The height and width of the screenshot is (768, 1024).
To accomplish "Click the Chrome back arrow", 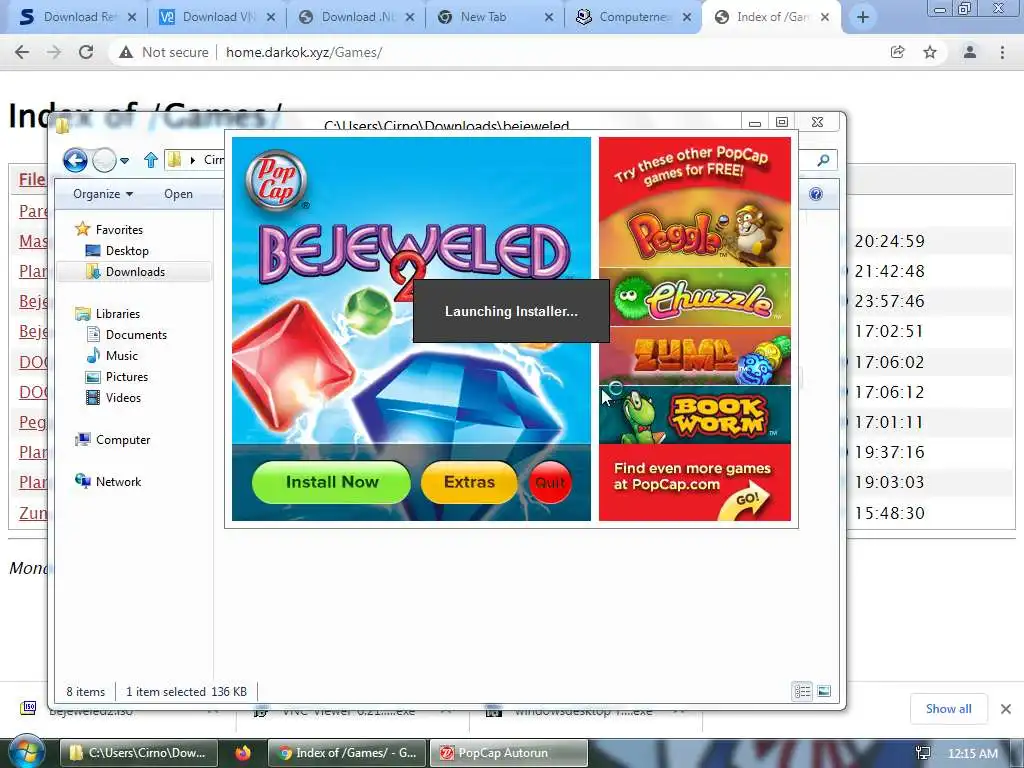I will 22,52.
